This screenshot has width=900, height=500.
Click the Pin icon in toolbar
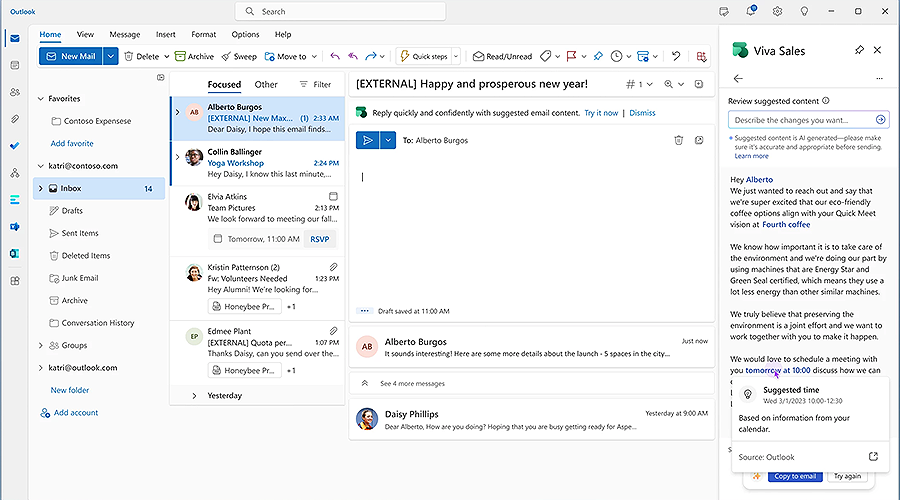pyautogui.click(x=598, y=56)
